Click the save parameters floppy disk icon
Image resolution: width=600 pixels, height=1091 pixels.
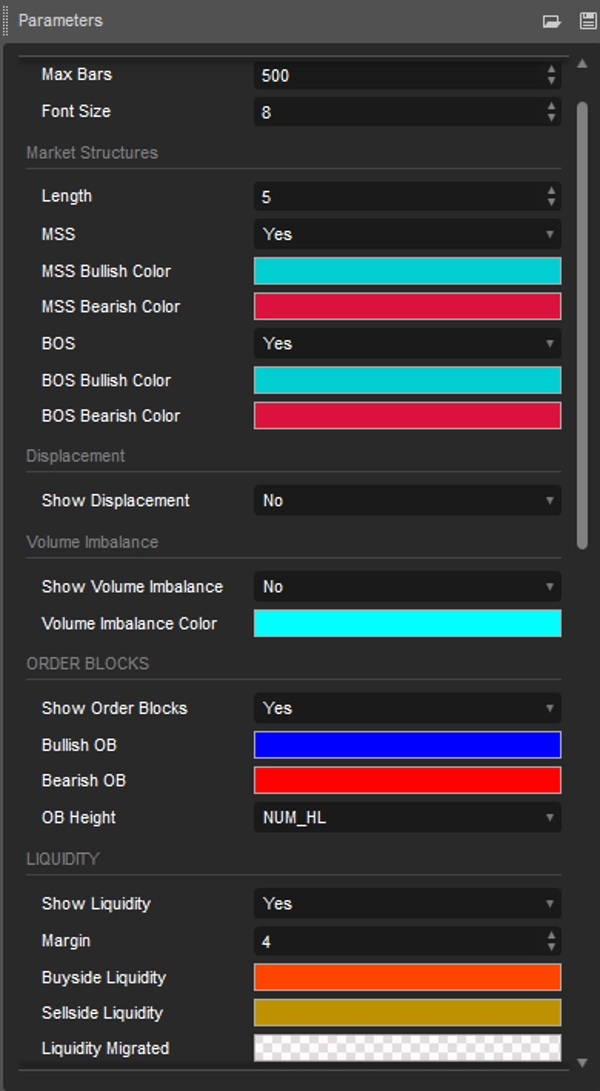tap(587, 21)
